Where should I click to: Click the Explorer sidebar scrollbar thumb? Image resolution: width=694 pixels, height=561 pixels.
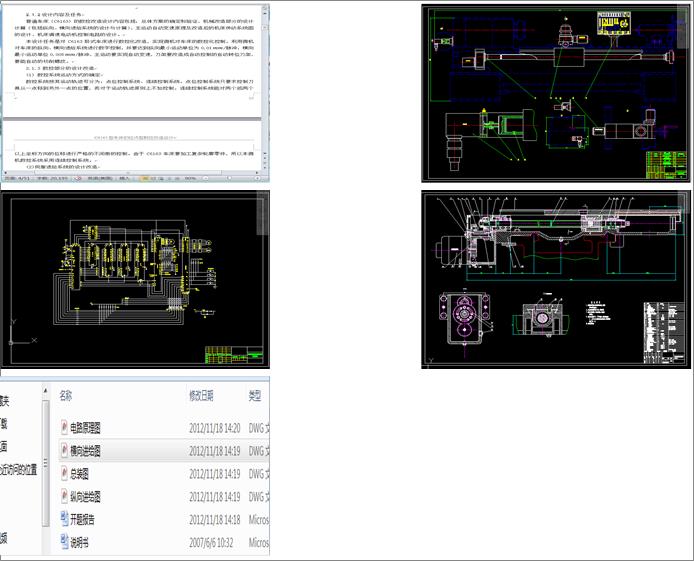45,464
